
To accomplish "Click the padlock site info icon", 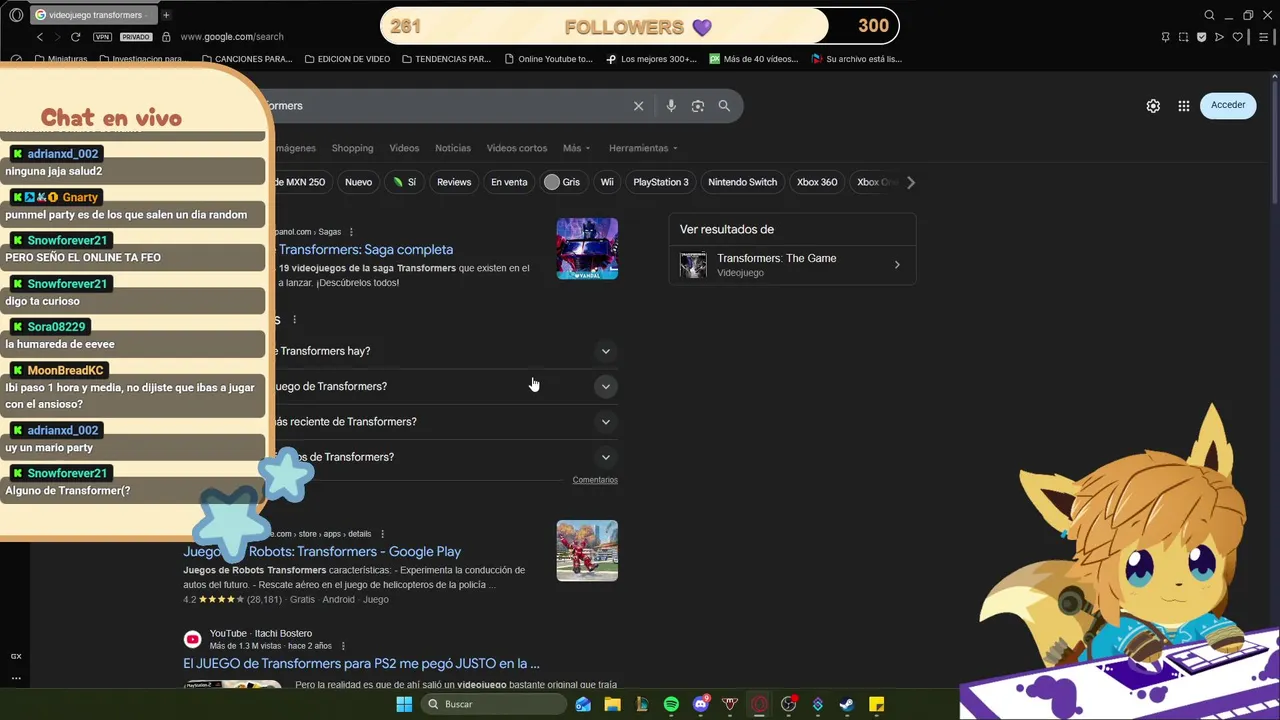I will click(x=166, y=37).
